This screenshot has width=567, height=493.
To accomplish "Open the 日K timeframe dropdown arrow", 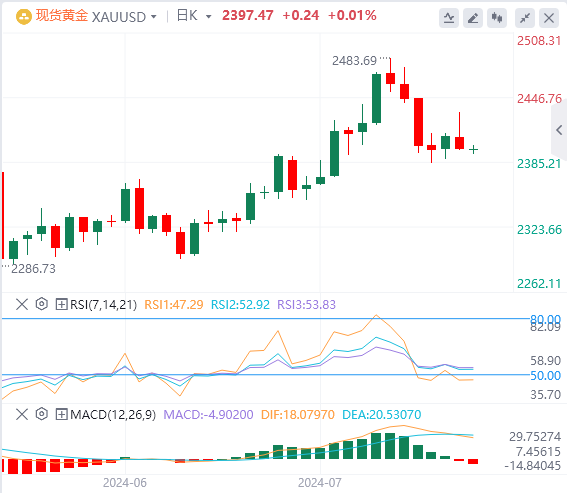I will (x=208, y=17).
